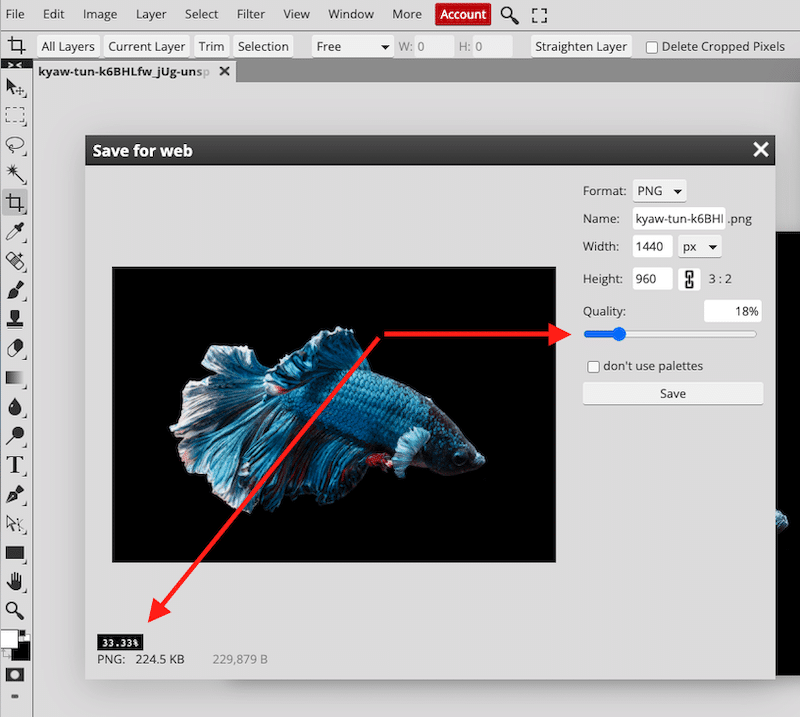Click the Quality percentage field 18%
This screenshot has width=800, height=717.
733,311
